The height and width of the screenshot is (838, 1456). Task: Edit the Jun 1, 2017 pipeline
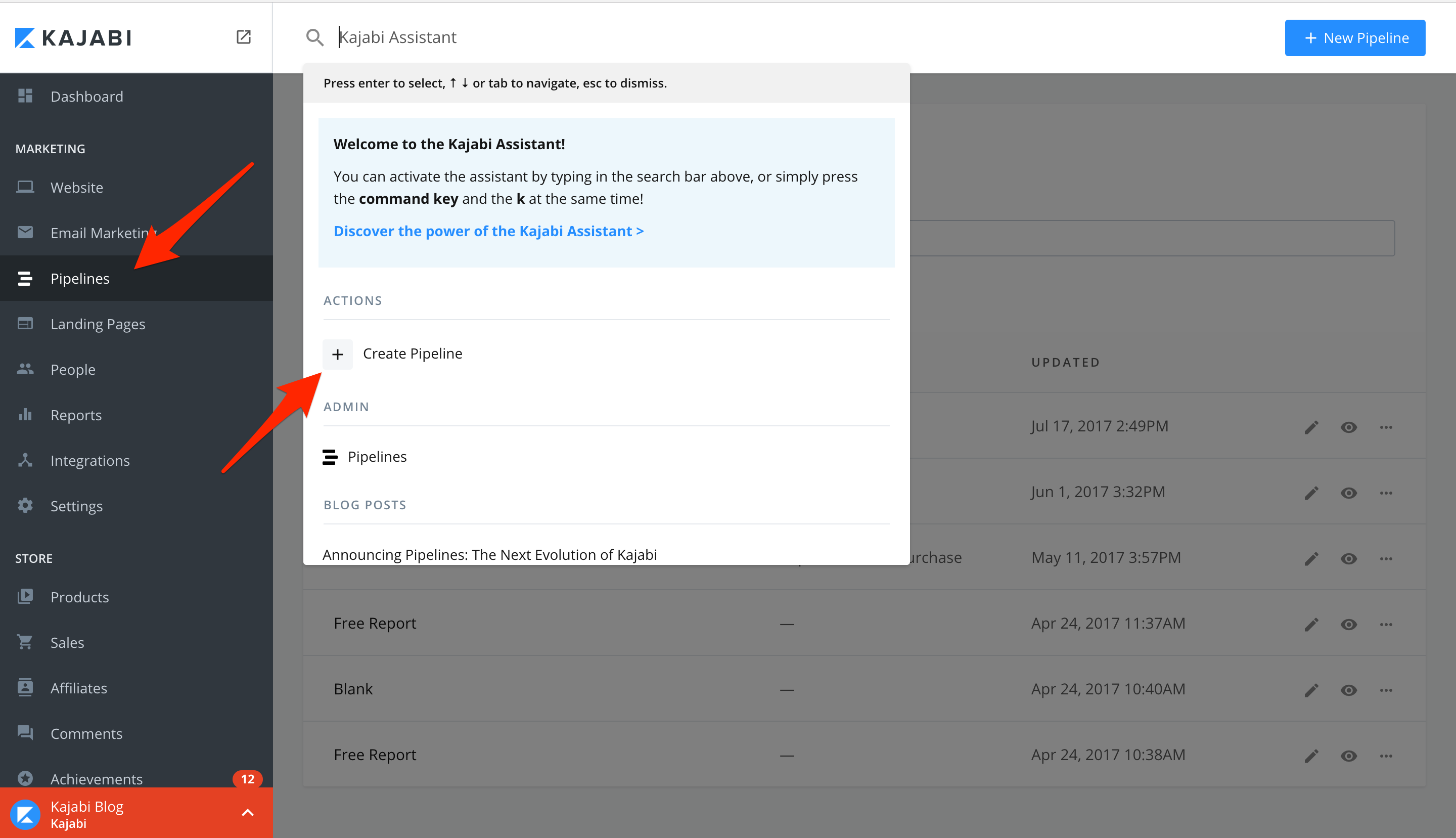(1311, 493)
